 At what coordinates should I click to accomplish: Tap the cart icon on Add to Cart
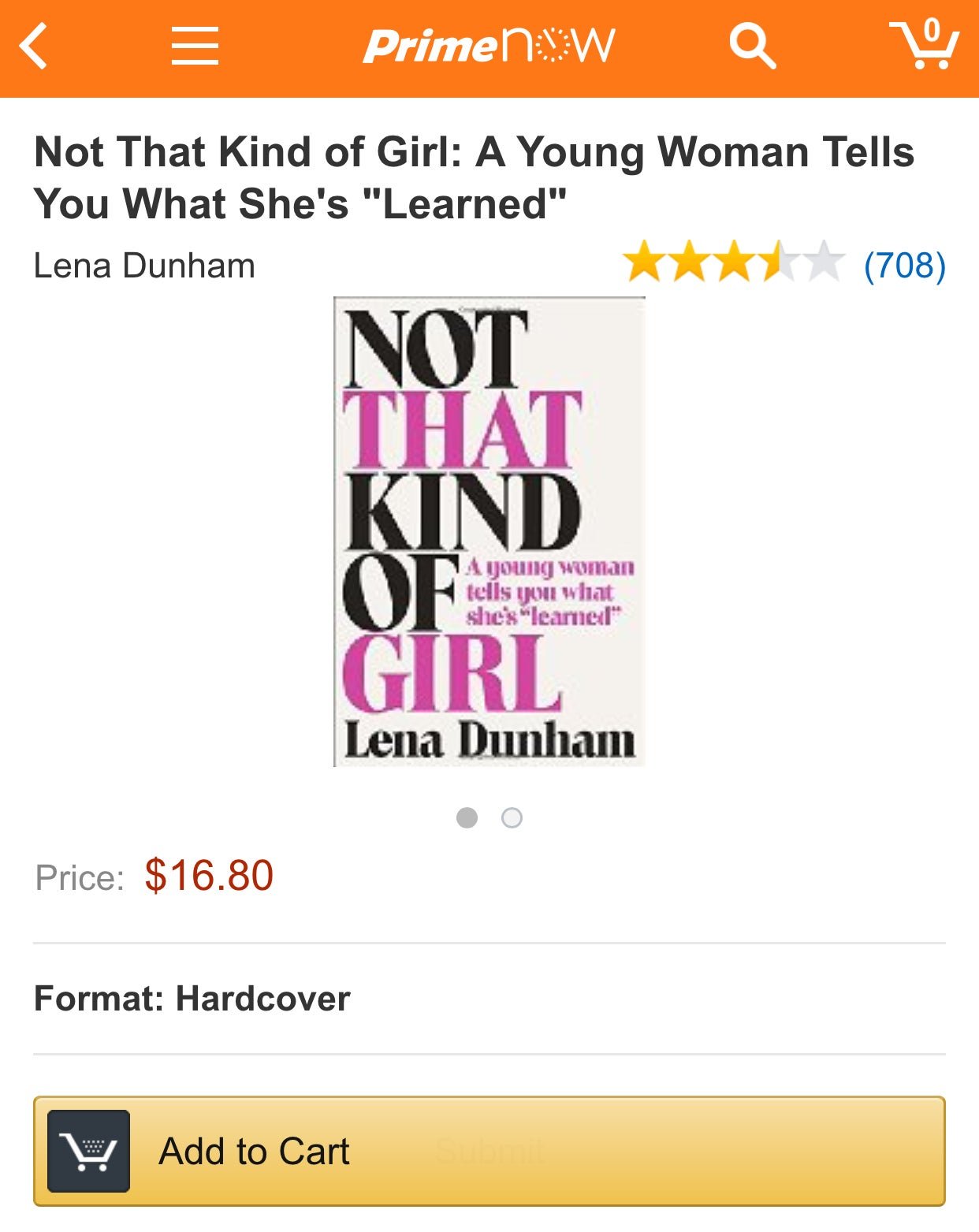point(88,1151)
